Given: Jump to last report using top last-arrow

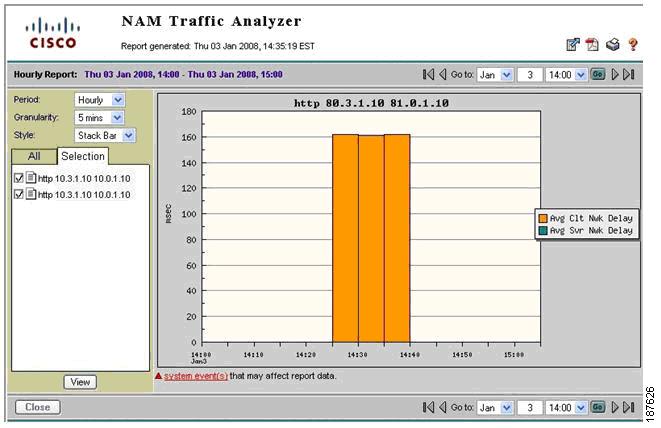Looking at the screenshot, I should (x=629, y=75).
